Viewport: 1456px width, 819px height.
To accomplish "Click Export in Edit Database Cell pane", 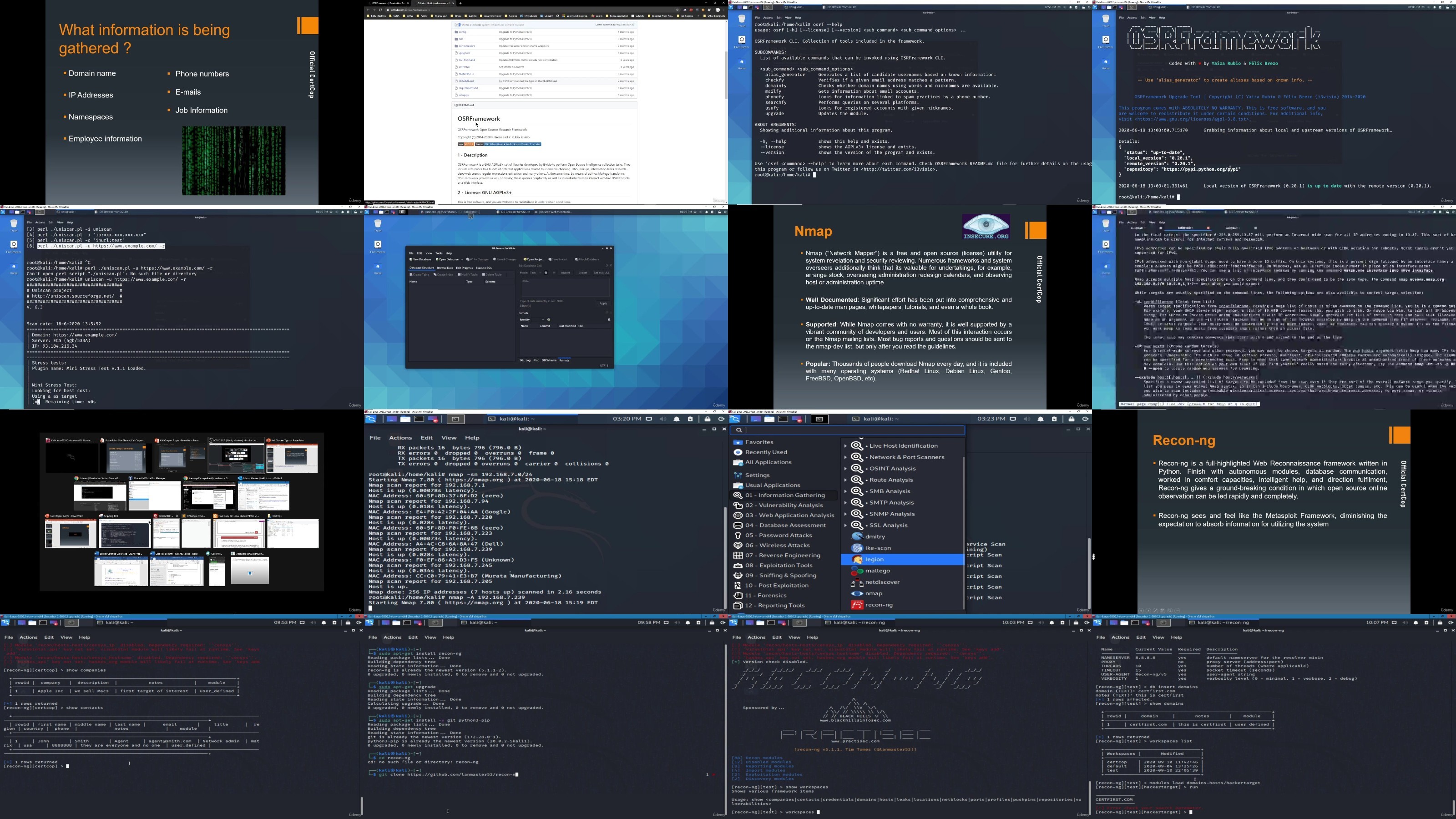I will (x=583, y=273).
